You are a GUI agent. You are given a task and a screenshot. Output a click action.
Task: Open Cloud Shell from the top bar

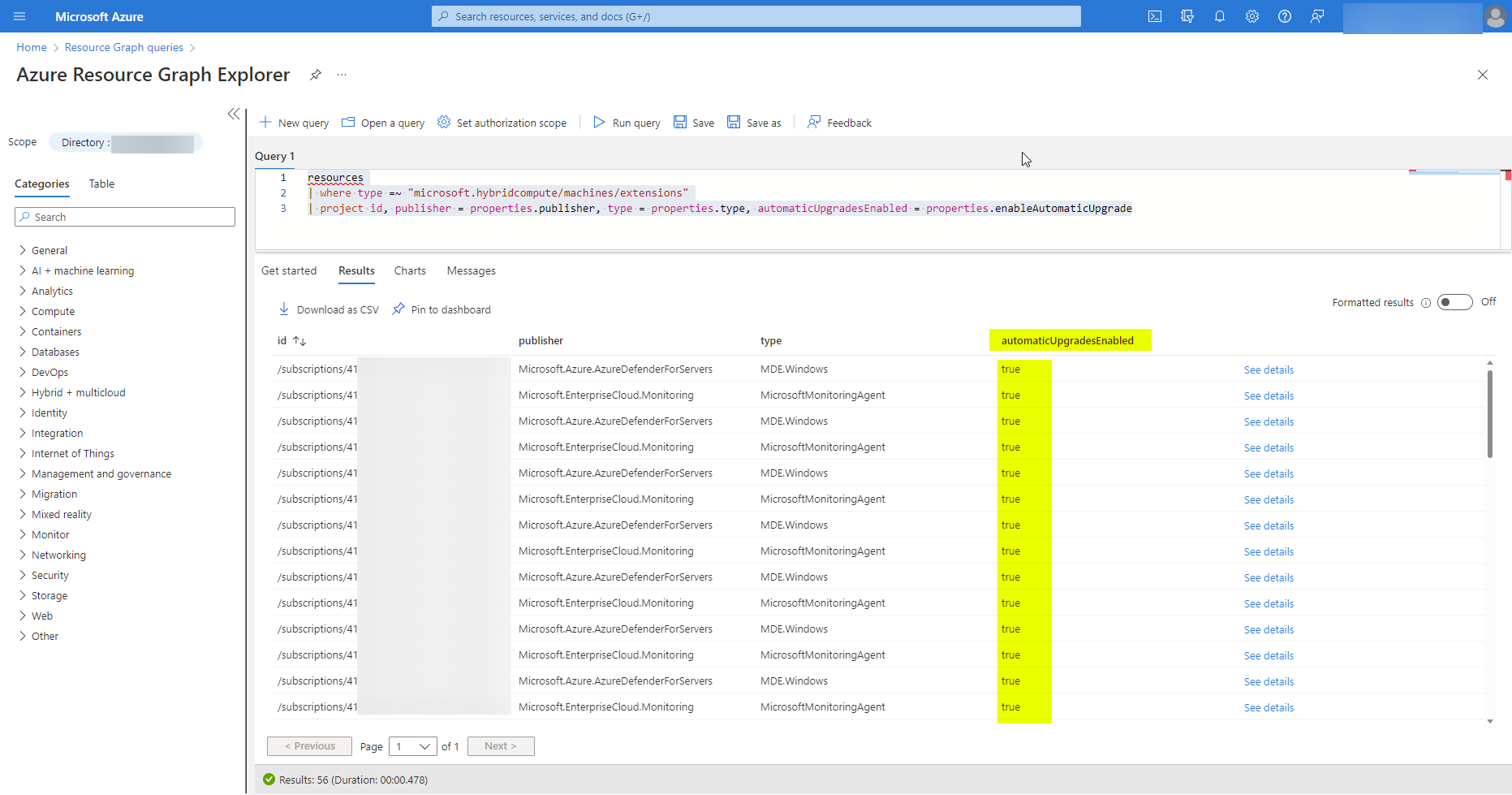[x=1155, y=16]
